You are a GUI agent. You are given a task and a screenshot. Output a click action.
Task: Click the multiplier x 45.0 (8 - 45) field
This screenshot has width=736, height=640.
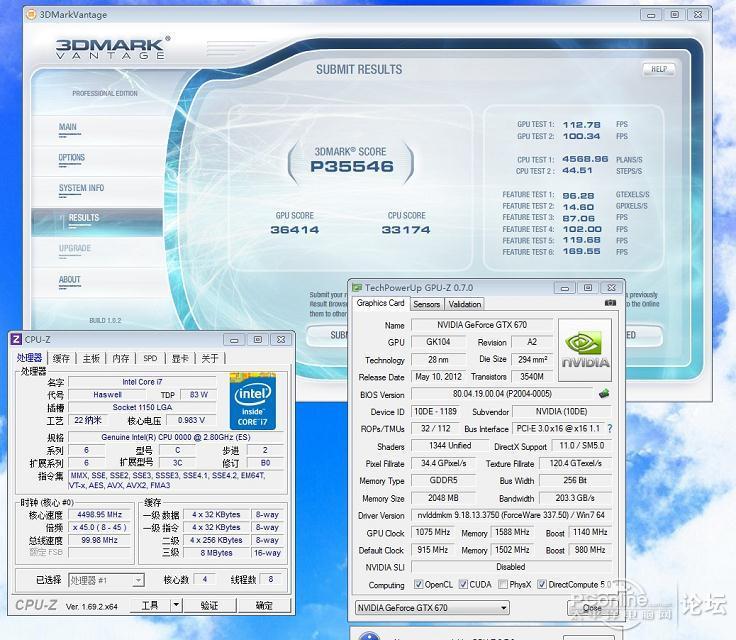tap(100, 527)
